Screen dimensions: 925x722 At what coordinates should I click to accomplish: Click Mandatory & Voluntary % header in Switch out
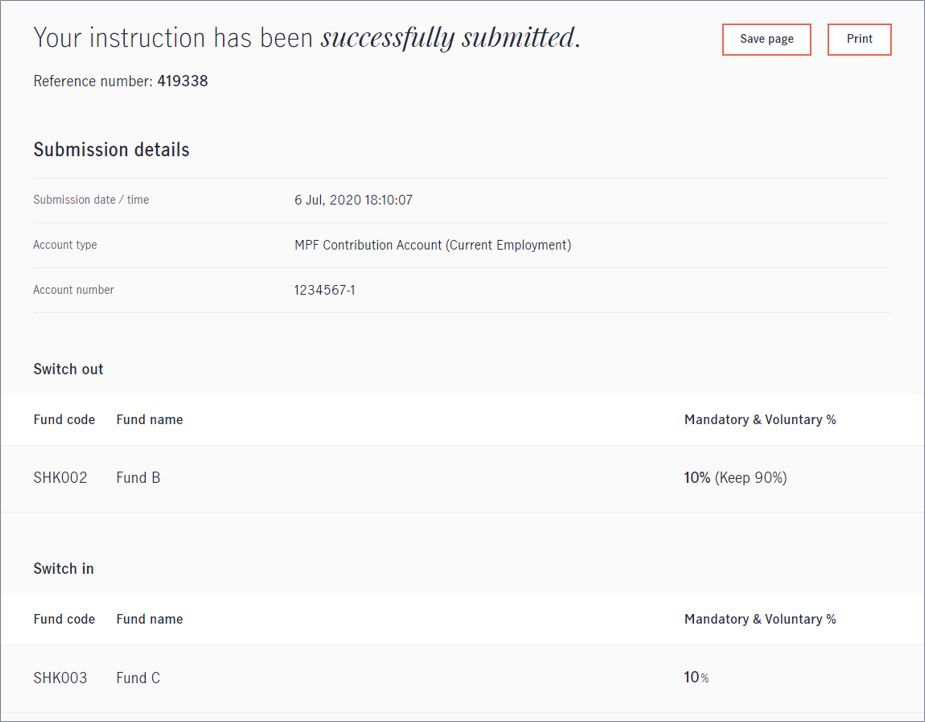pyautogui.click(x=760, y=419)
